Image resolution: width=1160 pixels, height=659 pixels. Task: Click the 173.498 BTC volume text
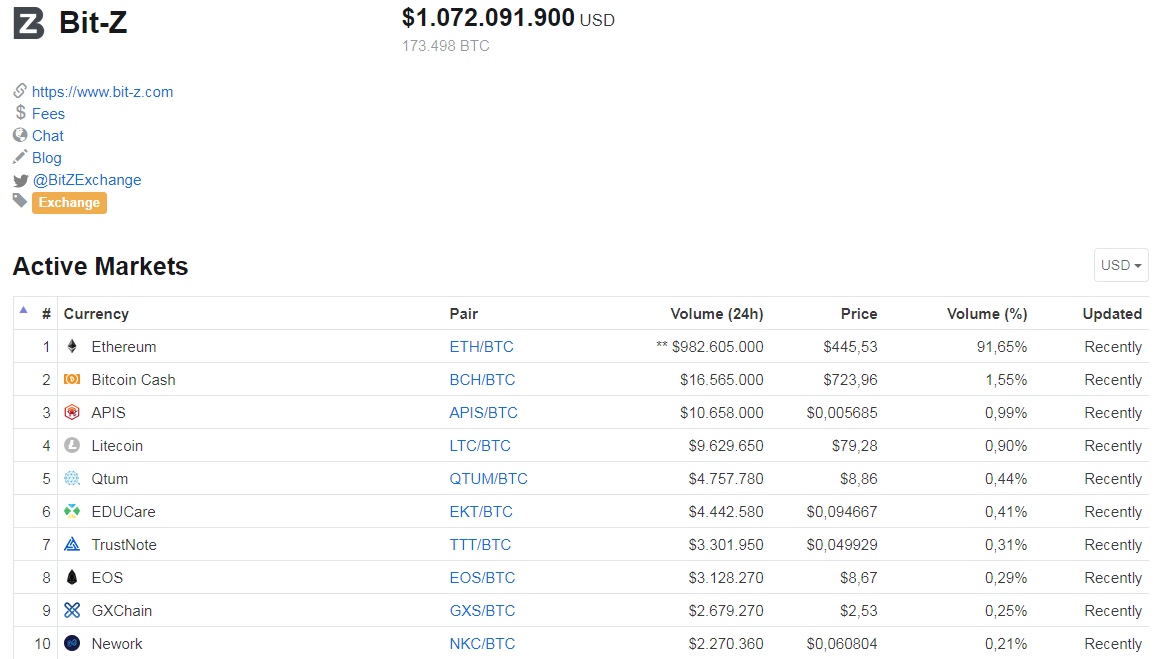[x=445, y=46]
